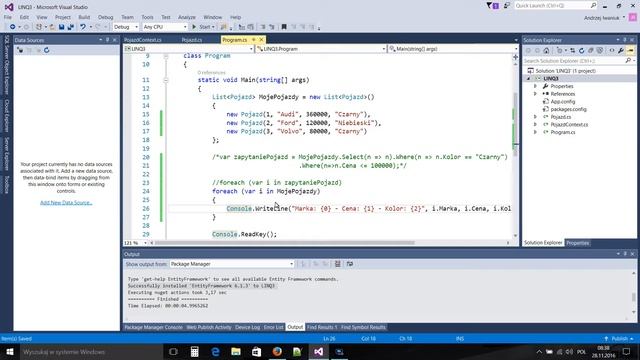Pin the Program.cs tab with pin toggle

tap(253, 40)
